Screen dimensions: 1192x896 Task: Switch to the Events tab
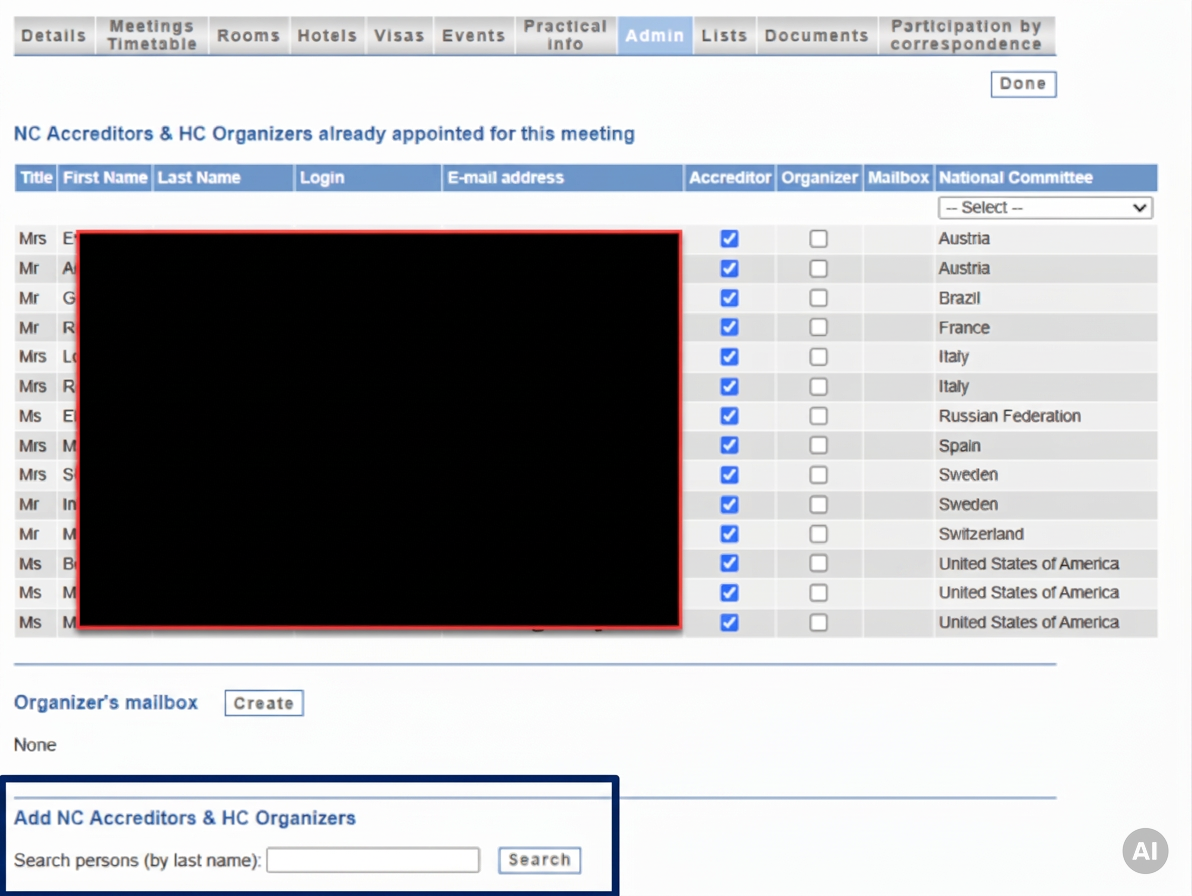[474, 36]
